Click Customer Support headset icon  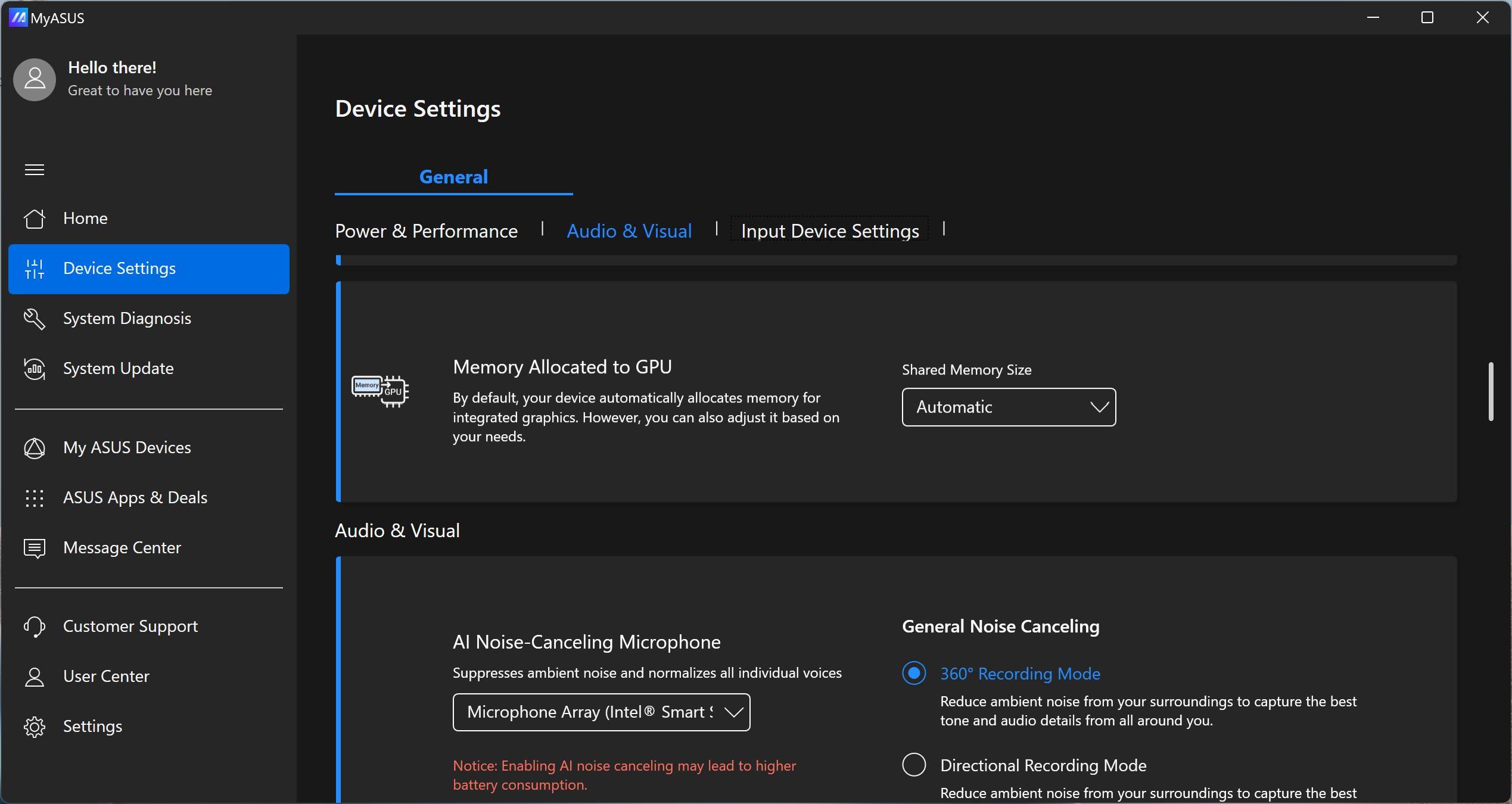pyautogui.click(x=35, y=627)
